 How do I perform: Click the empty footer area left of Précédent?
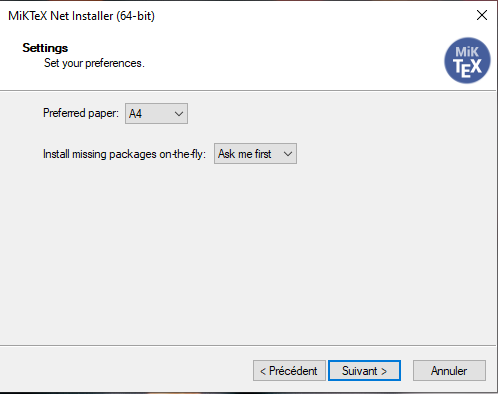125,370
